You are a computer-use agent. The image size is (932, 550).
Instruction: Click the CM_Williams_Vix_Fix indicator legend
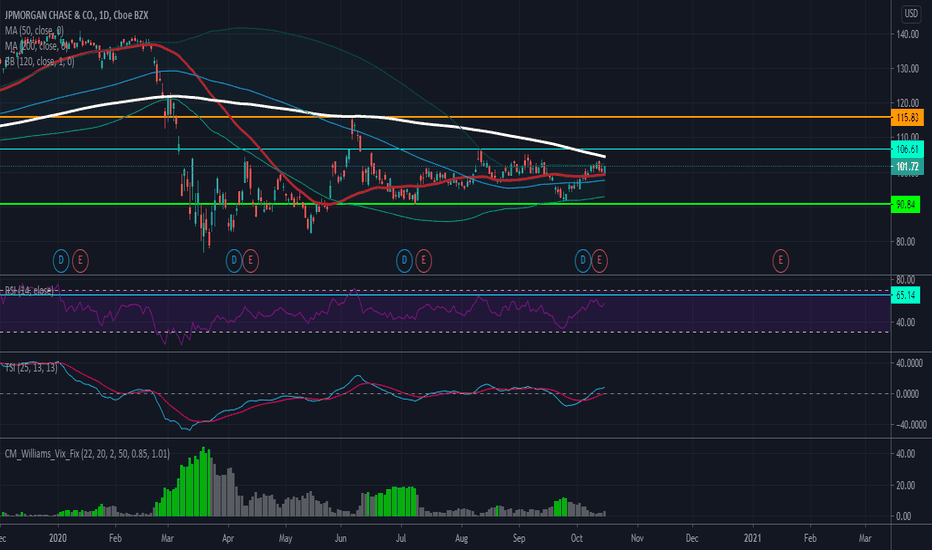pyautogui.click(x=87, y=454)
